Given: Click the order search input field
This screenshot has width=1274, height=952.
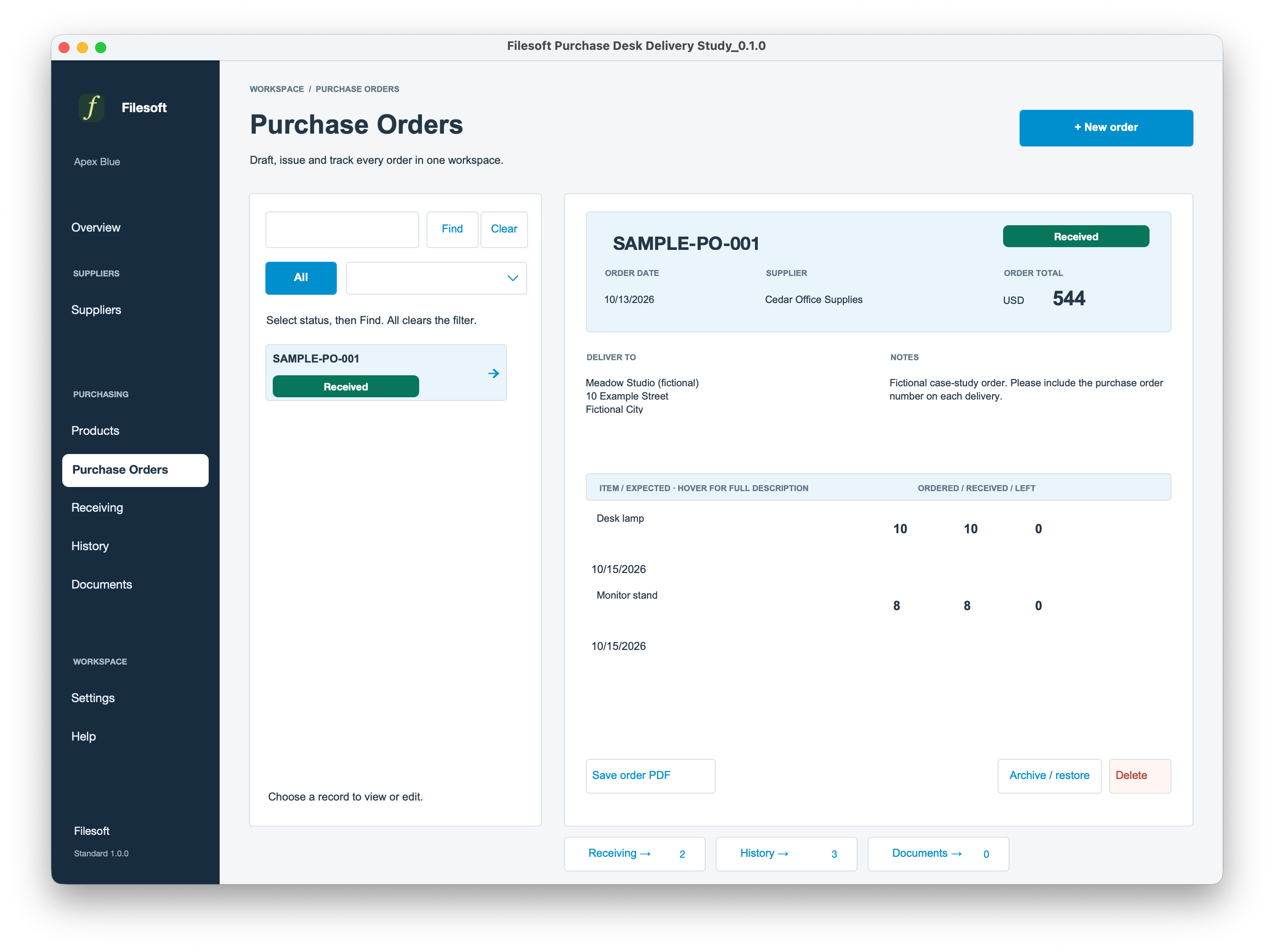Looking at the screenshot, I should point(342,230).
